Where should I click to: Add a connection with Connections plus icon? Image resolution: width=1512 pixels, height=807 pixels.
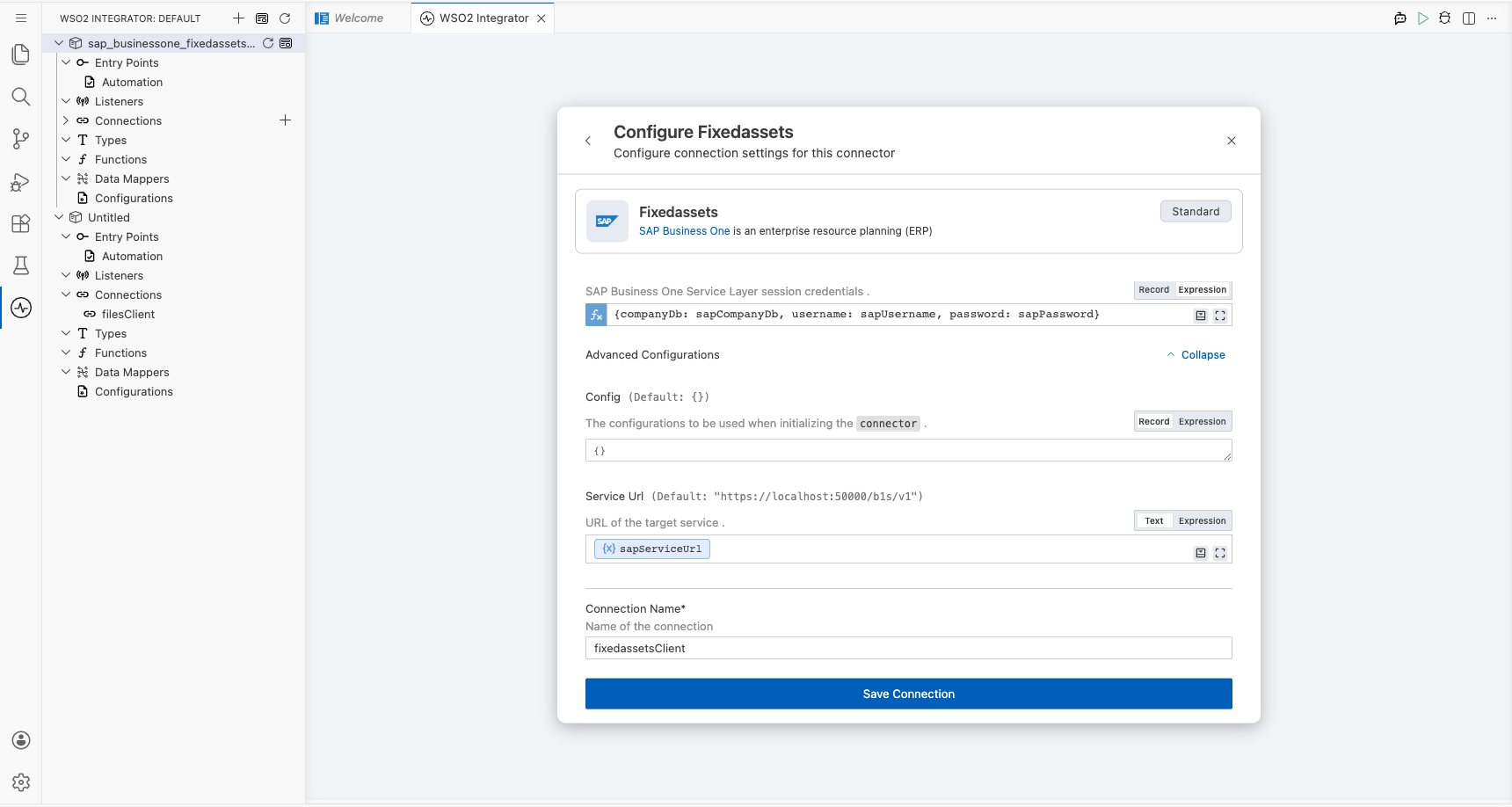[285, 120]
